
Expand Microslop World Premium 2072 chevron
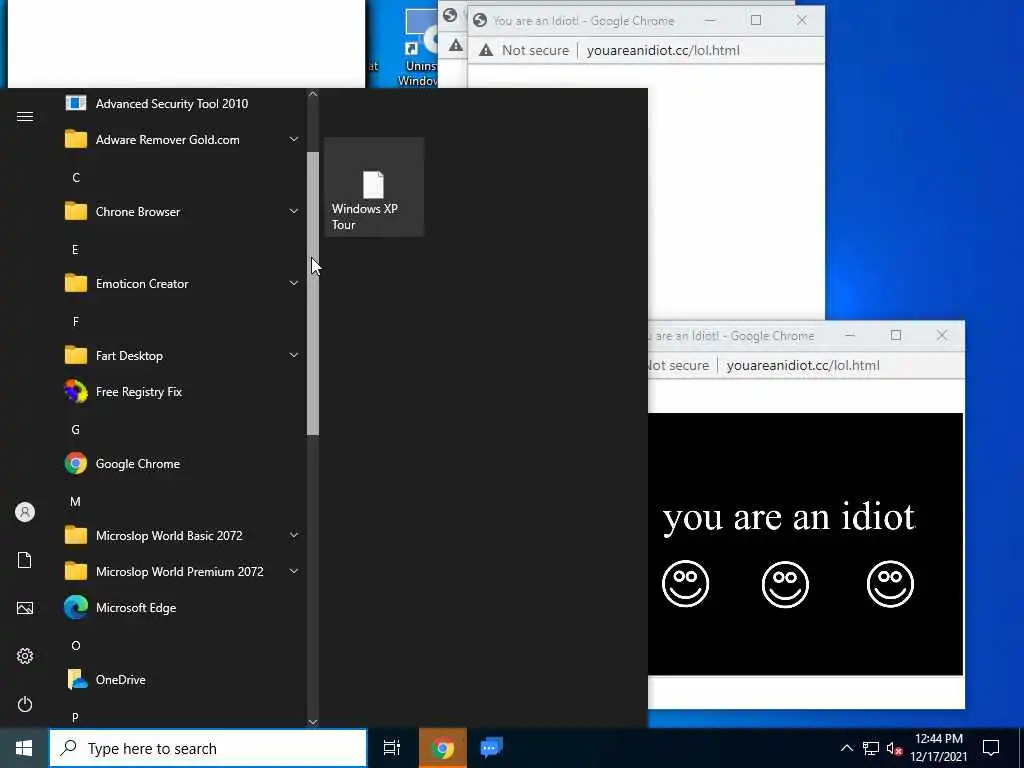(294, 571)
